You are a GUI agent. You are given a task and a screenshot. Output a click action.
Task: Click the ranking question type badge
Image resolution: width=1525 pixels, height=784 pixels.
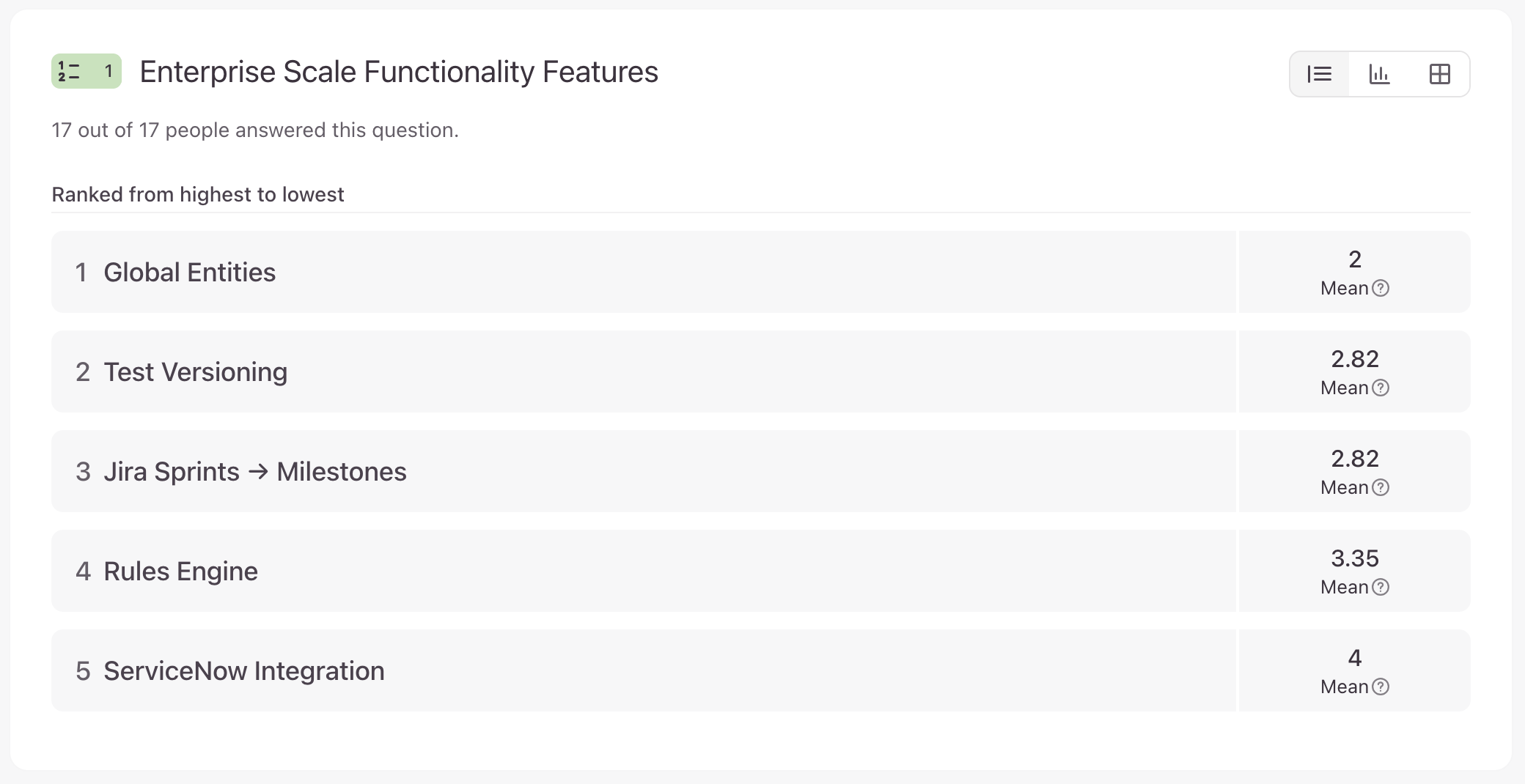(x=86, y=72)
